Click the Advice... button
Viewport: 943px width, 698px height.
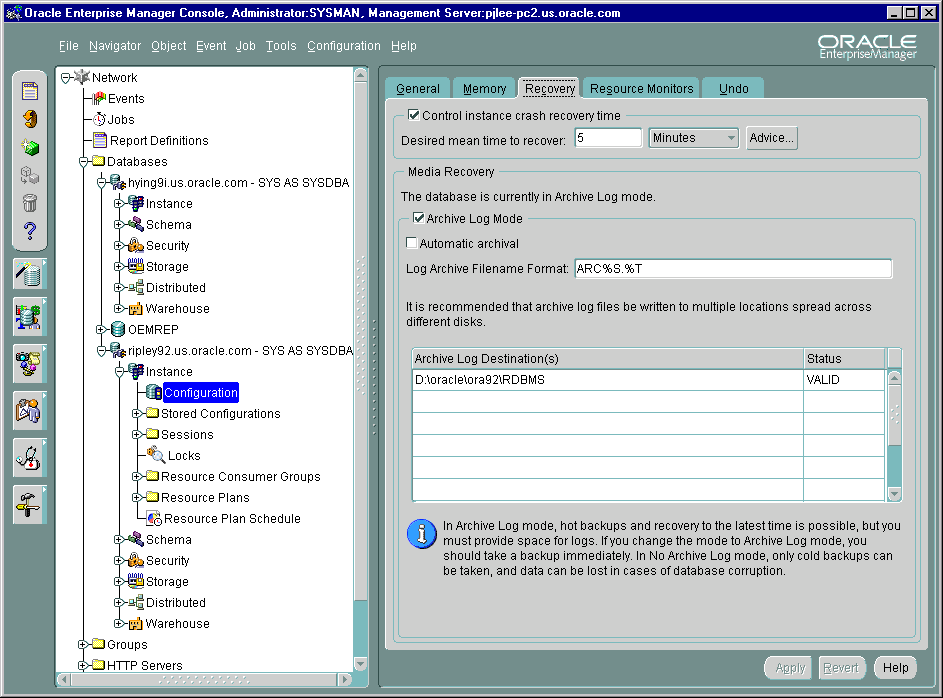click(771, 138)
